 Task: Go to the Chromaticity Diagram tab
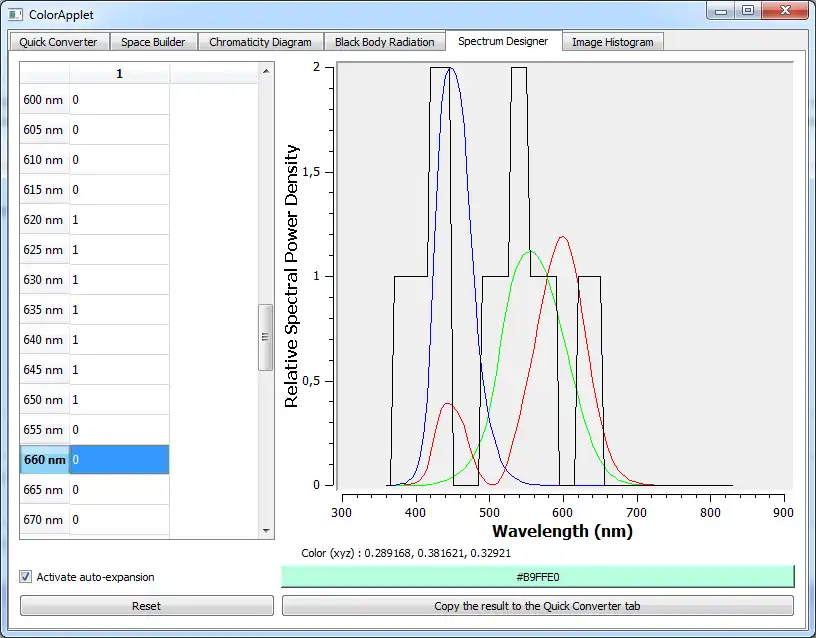(260, 42)
